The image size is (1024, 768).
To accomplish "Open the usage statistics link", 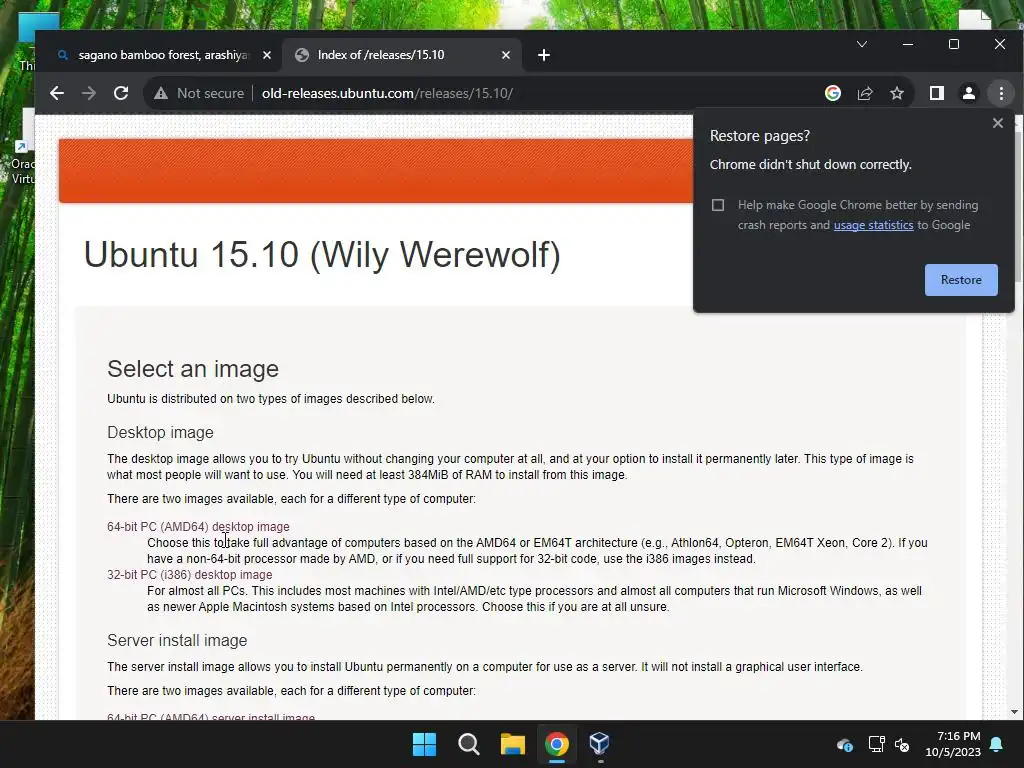I will pyautogui.click(x=874, y=225).
